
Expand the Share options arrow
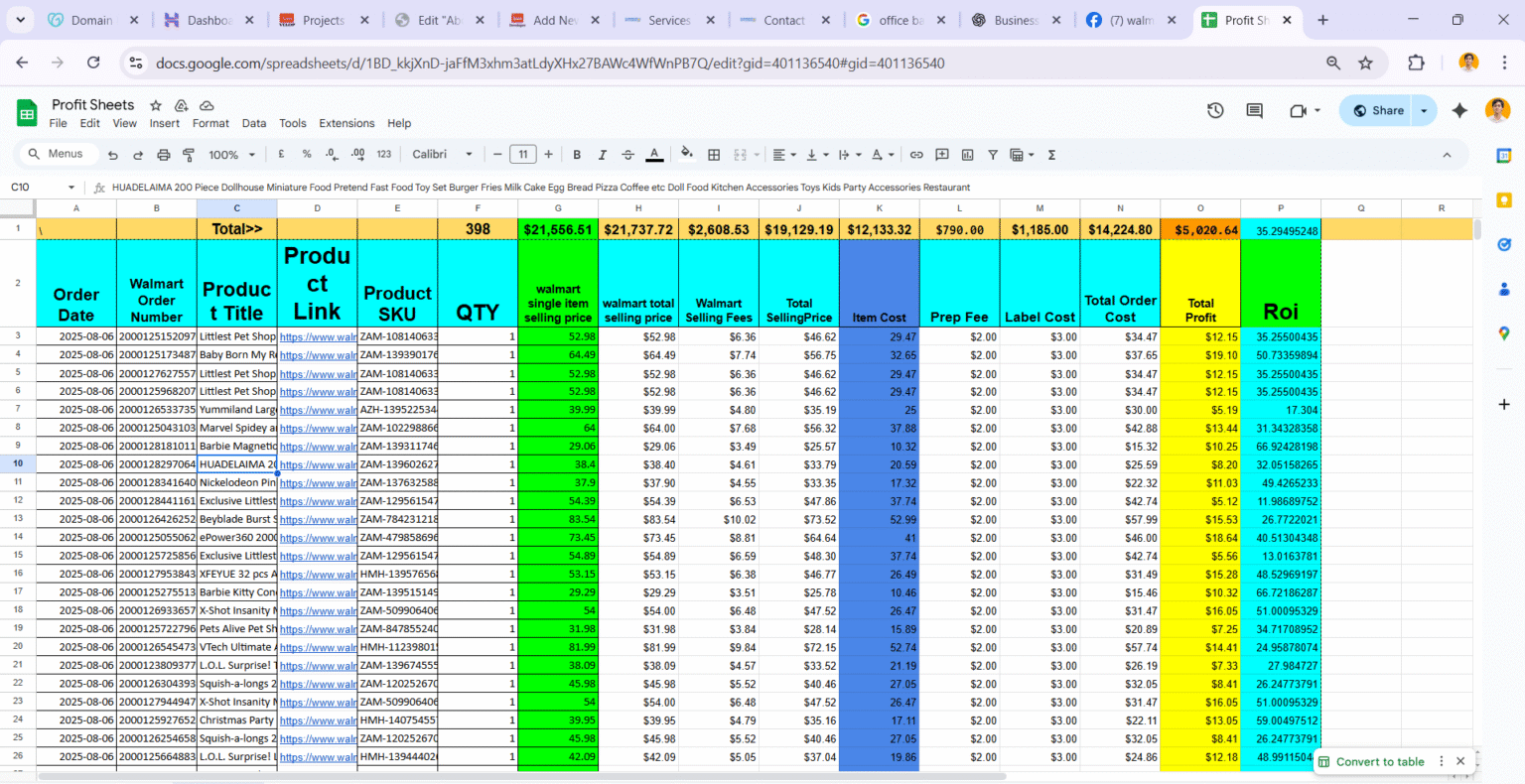[1424, 110]
